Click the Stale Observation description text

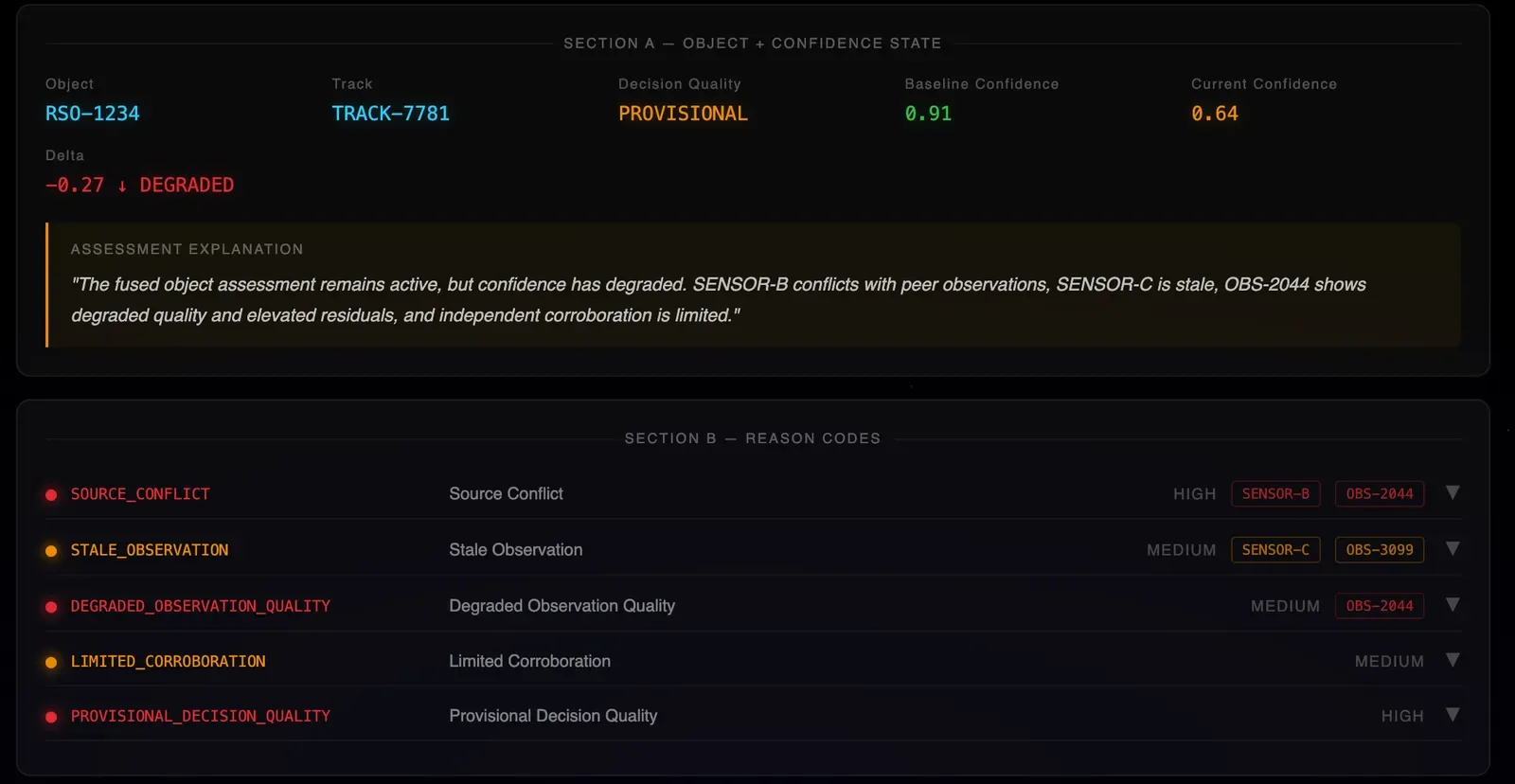(516, 550)
